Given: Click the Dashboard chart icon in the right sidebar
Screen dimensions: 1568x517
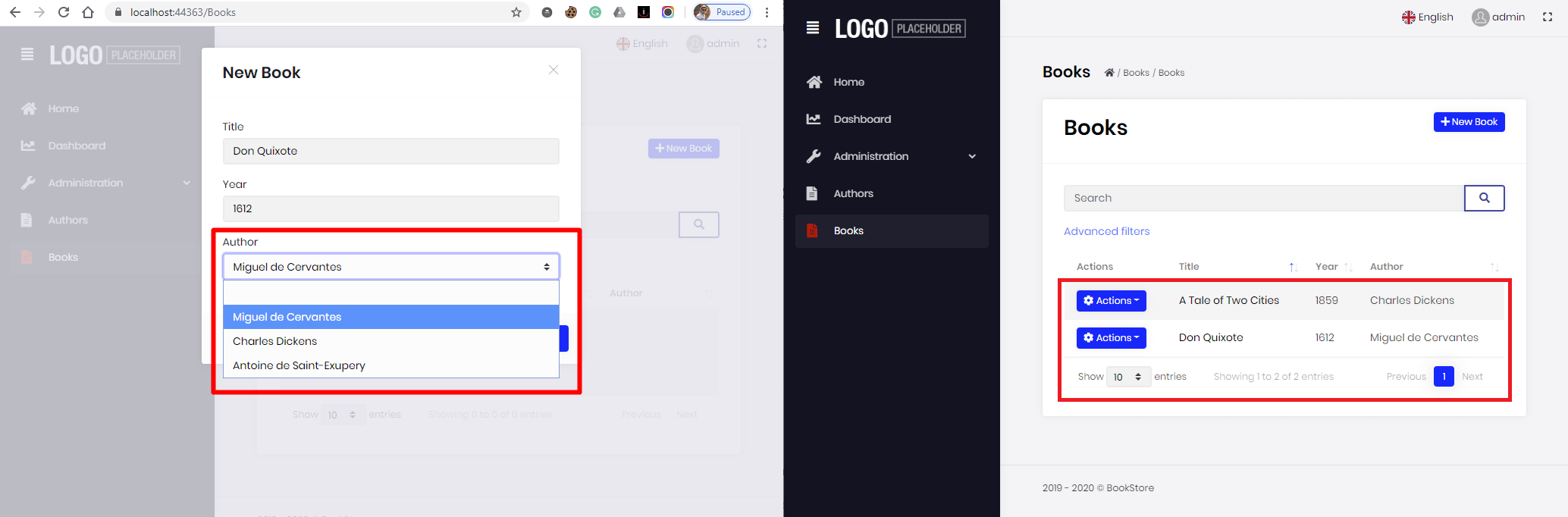Looking at the screenshot, I should [x=814, y=119].
